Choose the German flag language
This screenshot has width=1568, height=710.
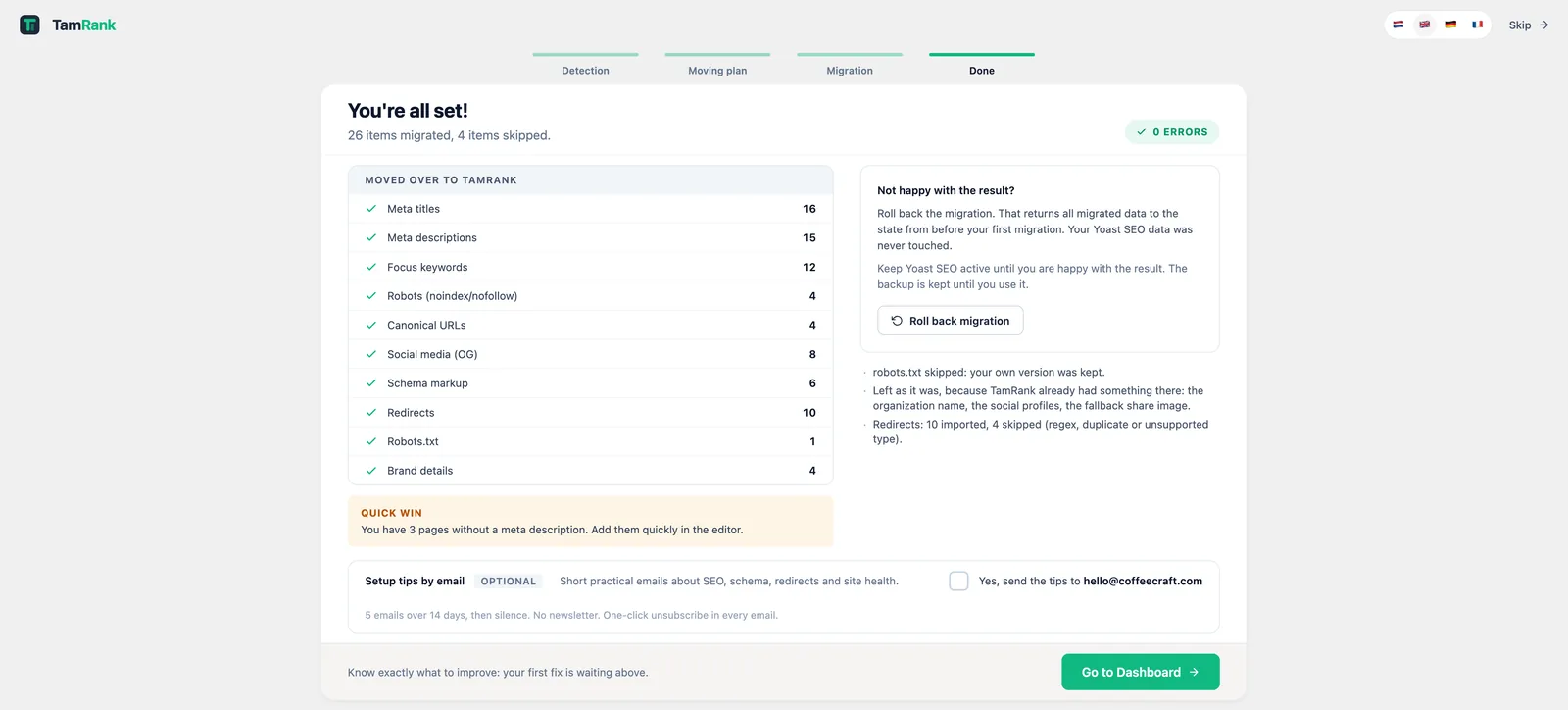pyautogui.click(x=1451, y=25)
